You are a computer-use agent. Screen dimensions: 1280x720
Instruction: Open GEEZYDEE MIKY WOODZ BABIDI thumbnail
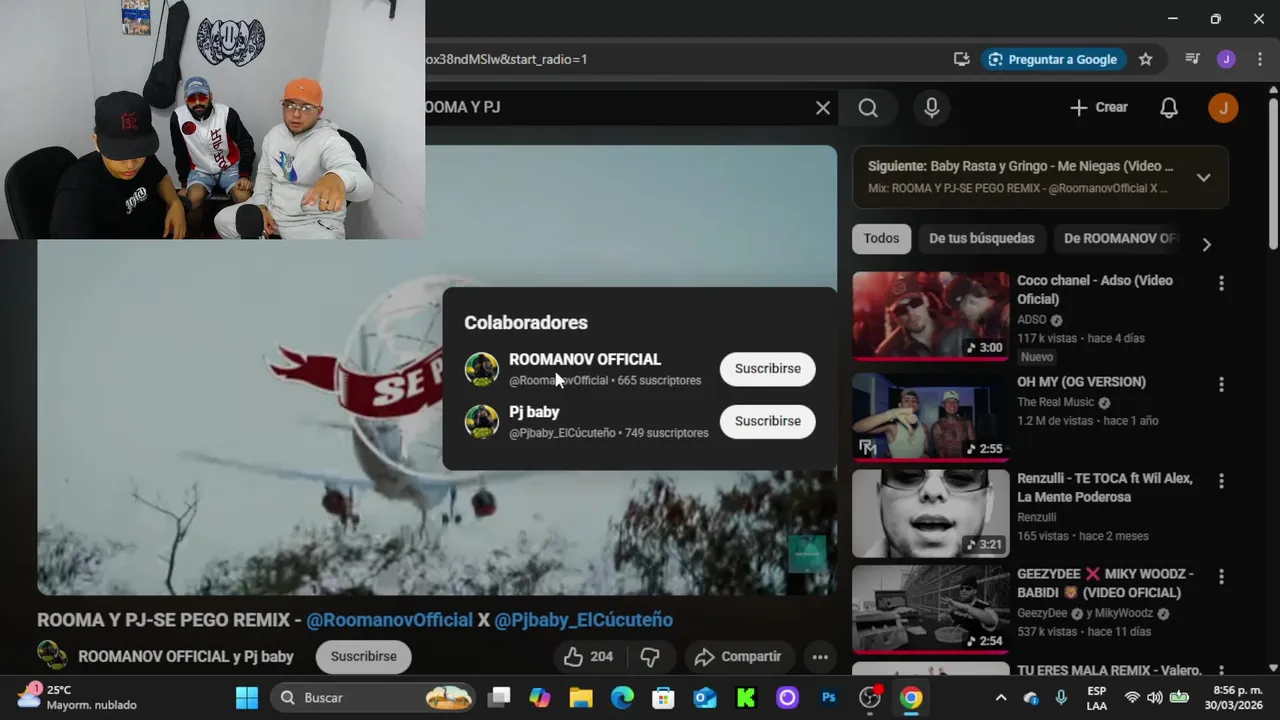(x=930, y=610)
